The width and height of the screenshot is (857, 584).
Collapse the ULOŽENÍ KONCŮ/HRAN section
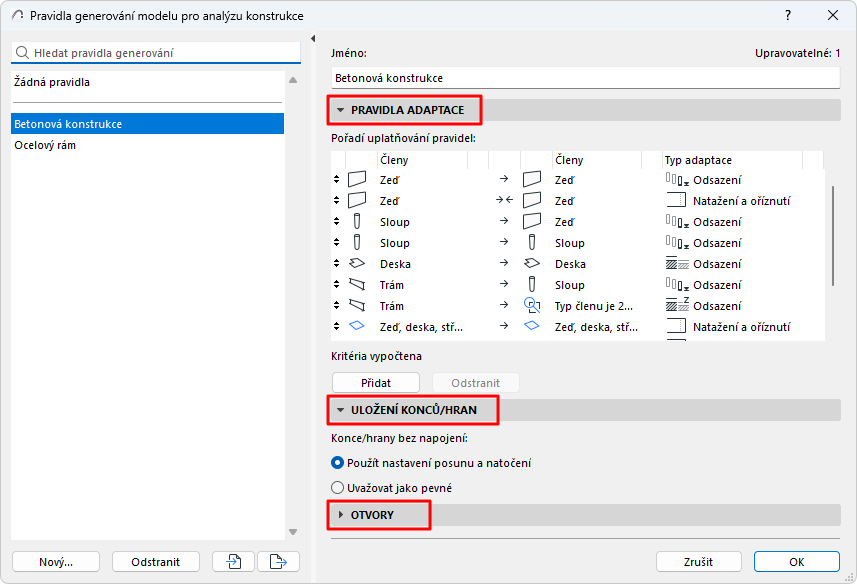coord(341,410)
